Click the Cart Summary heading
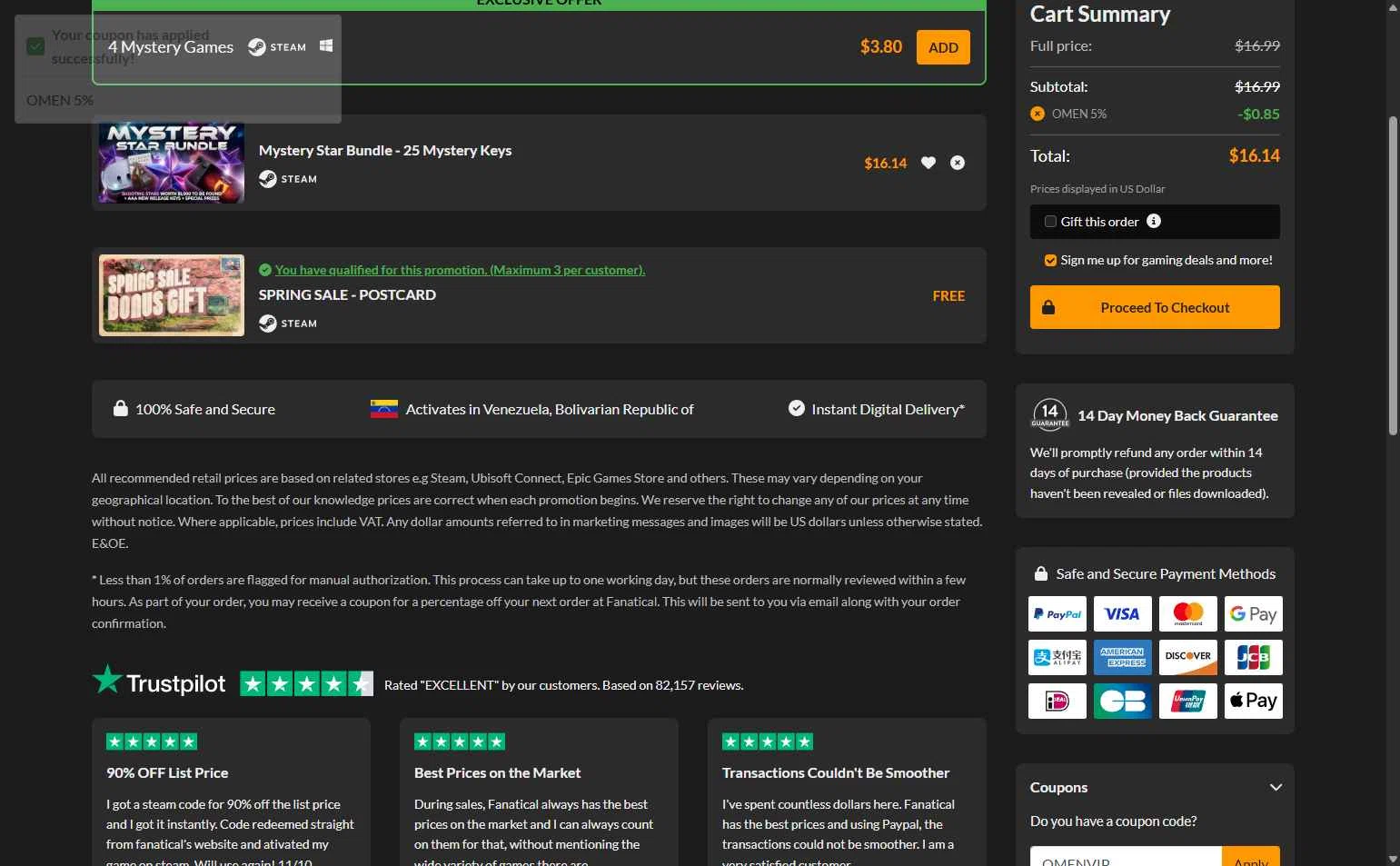Image resolution: width=1400 pixels, height=866 pixels. 1100,14
